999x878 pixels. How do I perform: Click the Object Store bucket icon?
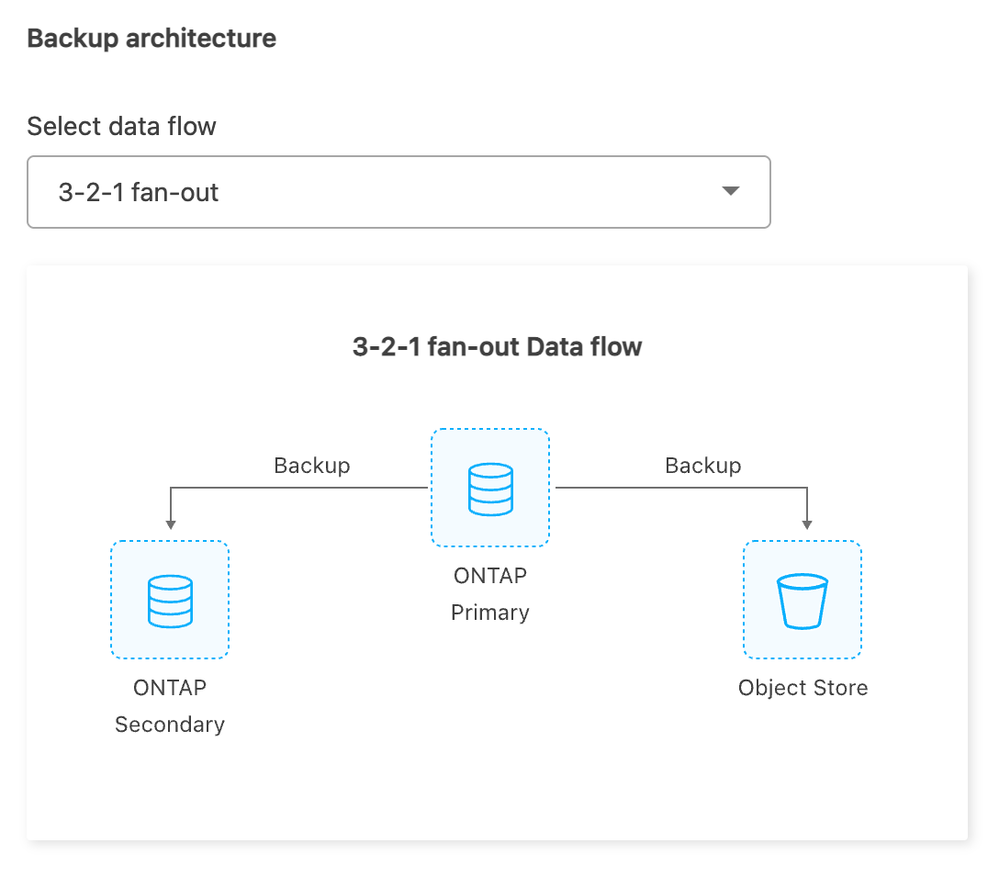coord(802,600)
